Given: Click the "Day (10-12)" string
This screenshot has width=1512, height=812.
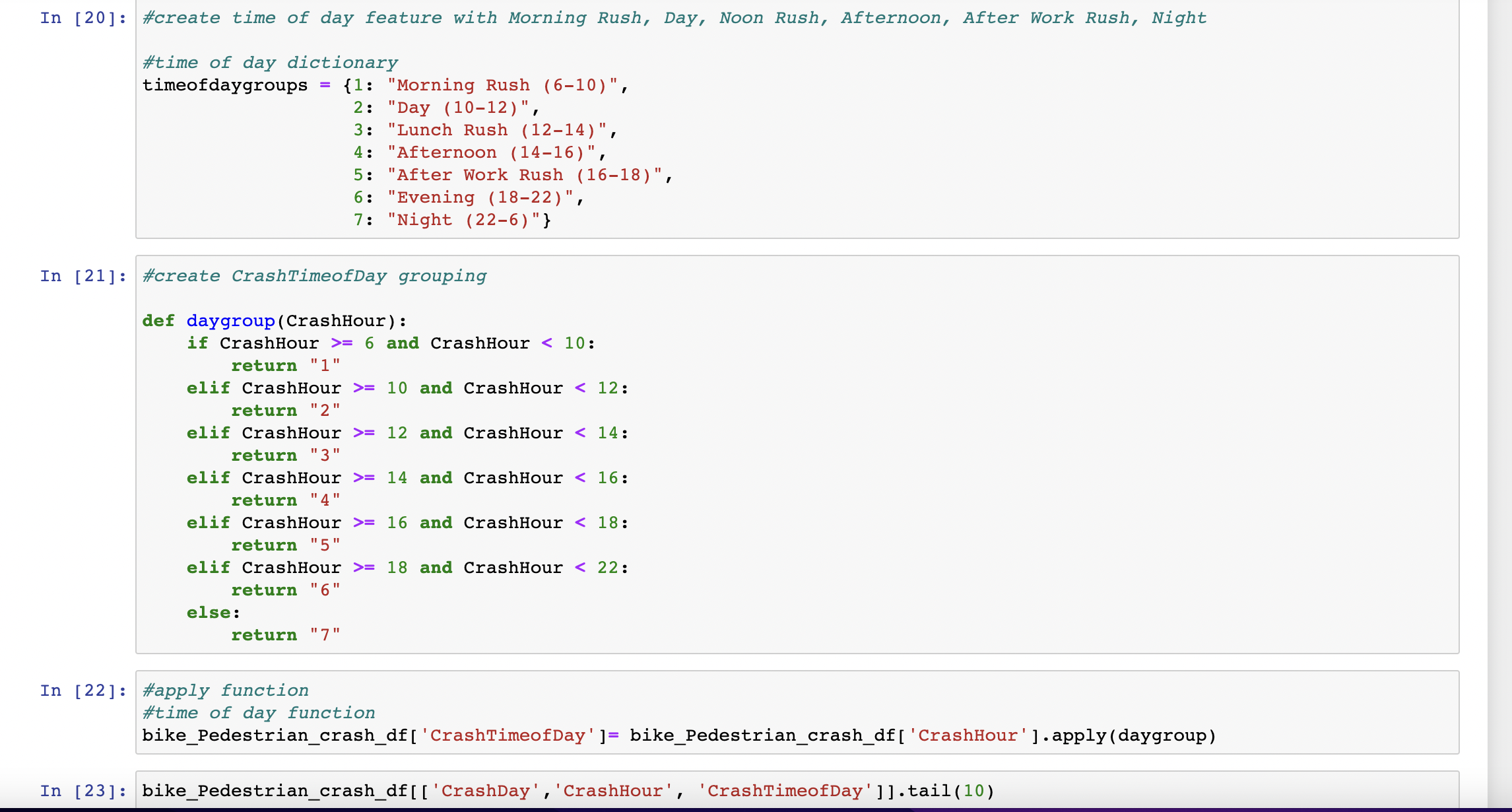Looking at the screenshot, I should (x=458, y=108).
